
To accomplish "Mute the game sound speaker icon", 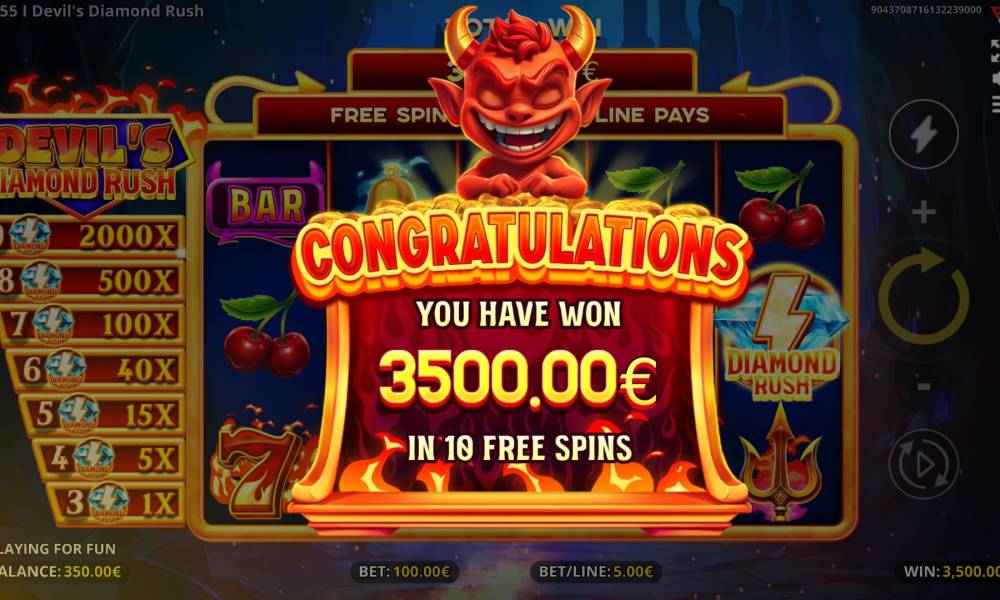I will (x=996, y=79).
